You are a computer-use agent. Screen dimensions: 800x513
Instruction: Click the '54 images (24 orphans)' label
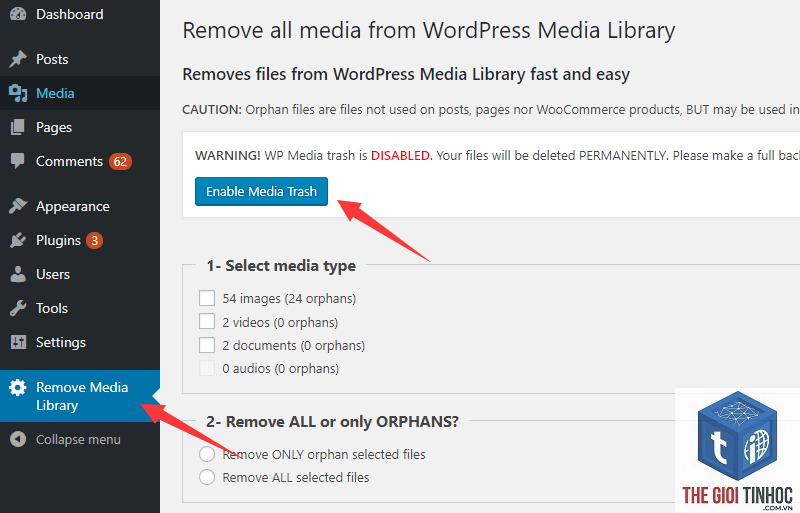pyautogui.click(x=289, y=299)
